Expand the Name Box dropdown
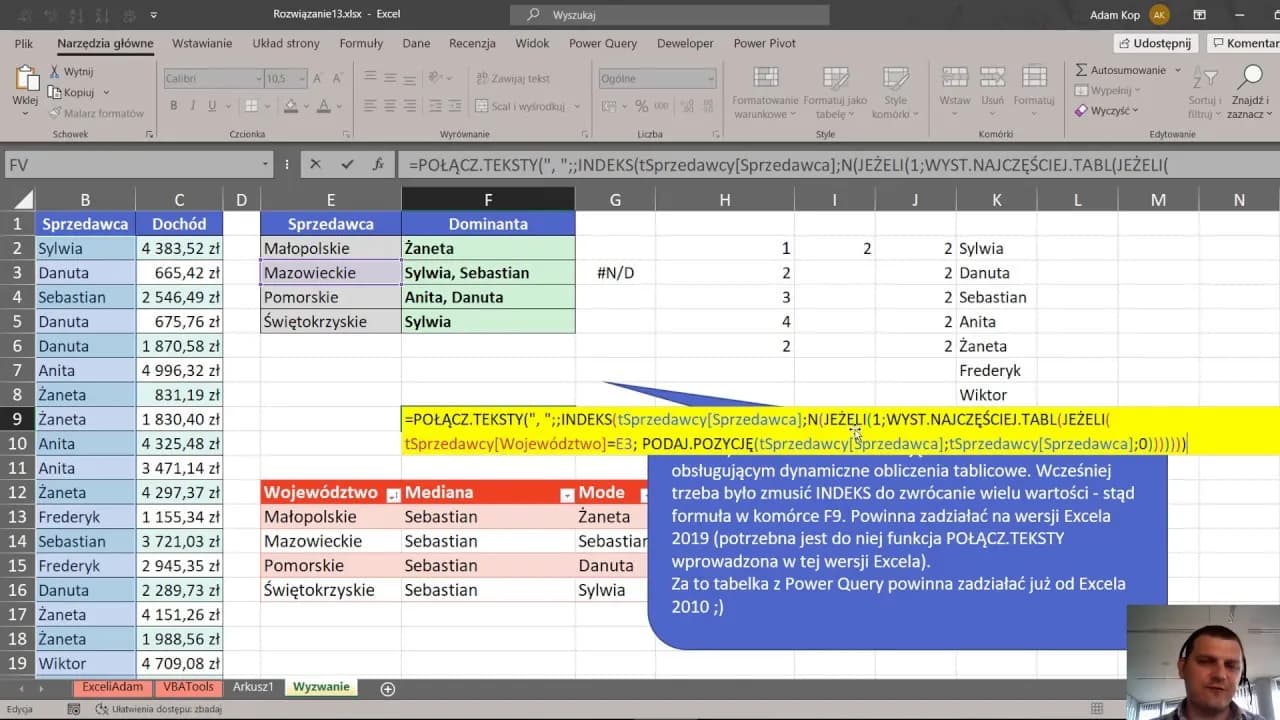Viewport: 1280px width, 720px height. click(266, 165)
